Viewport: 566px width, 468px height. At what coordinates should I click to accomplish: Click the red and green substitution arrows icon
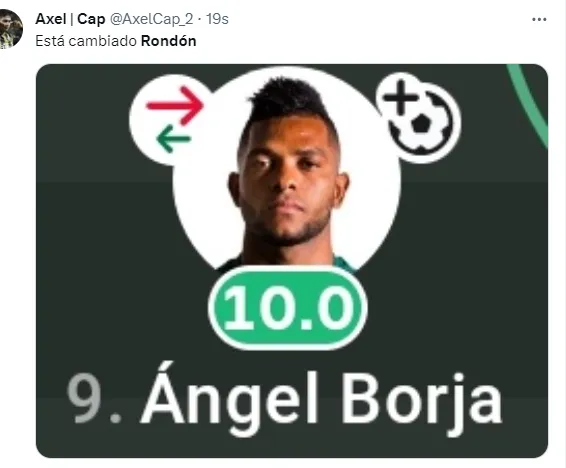point(171,120)
